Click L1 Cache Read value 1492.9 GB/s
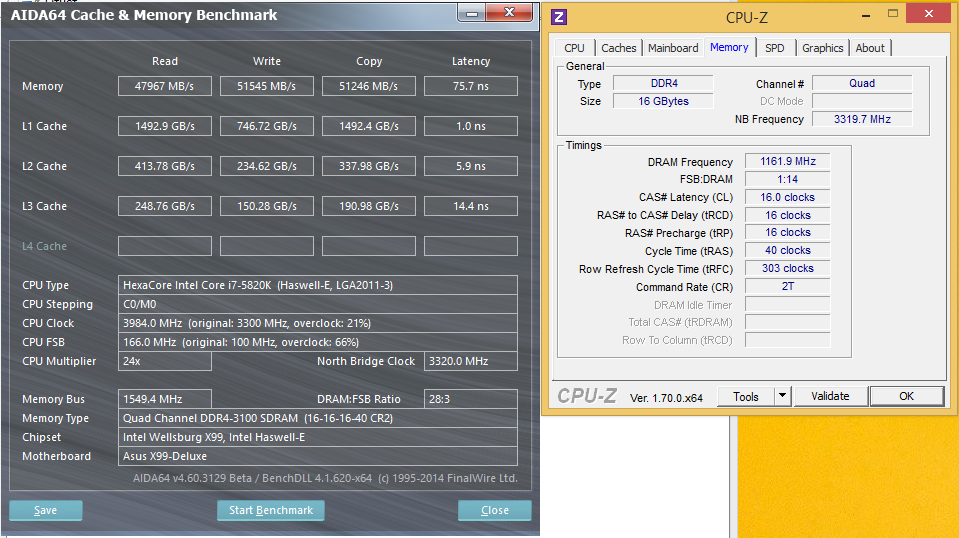Image resolution: width=959 pixels, height=538 pixels. tap(165, 126)
